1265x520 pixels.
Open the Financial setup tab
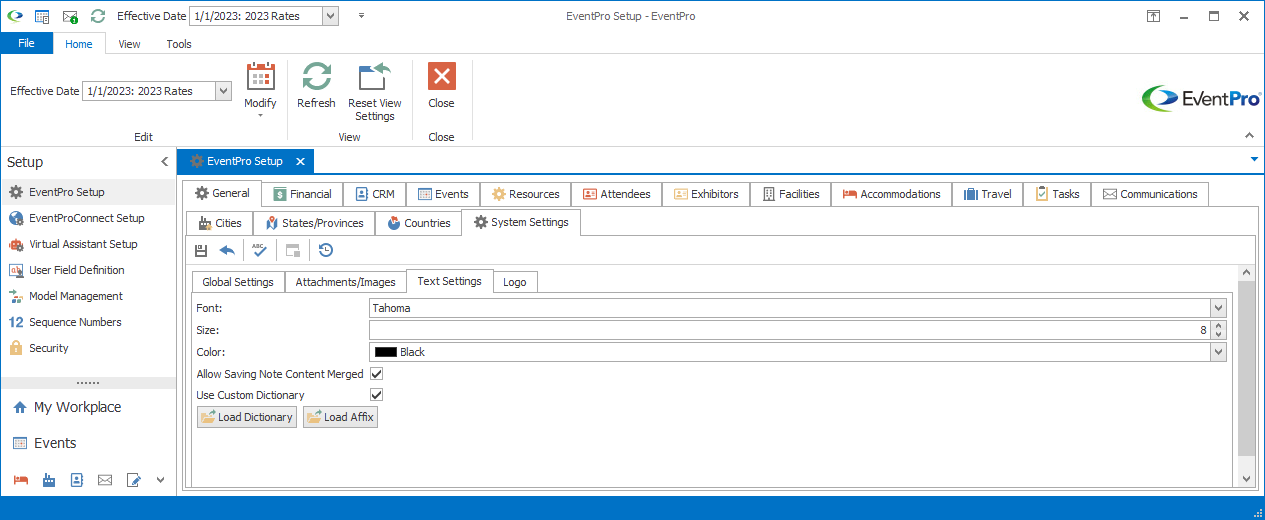coord(302,194)
